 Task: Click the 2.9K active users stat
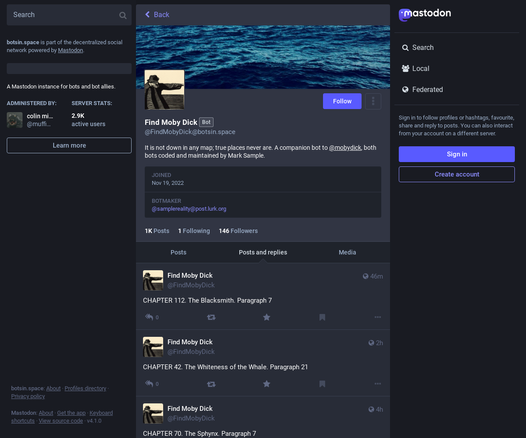click(88, 120)
